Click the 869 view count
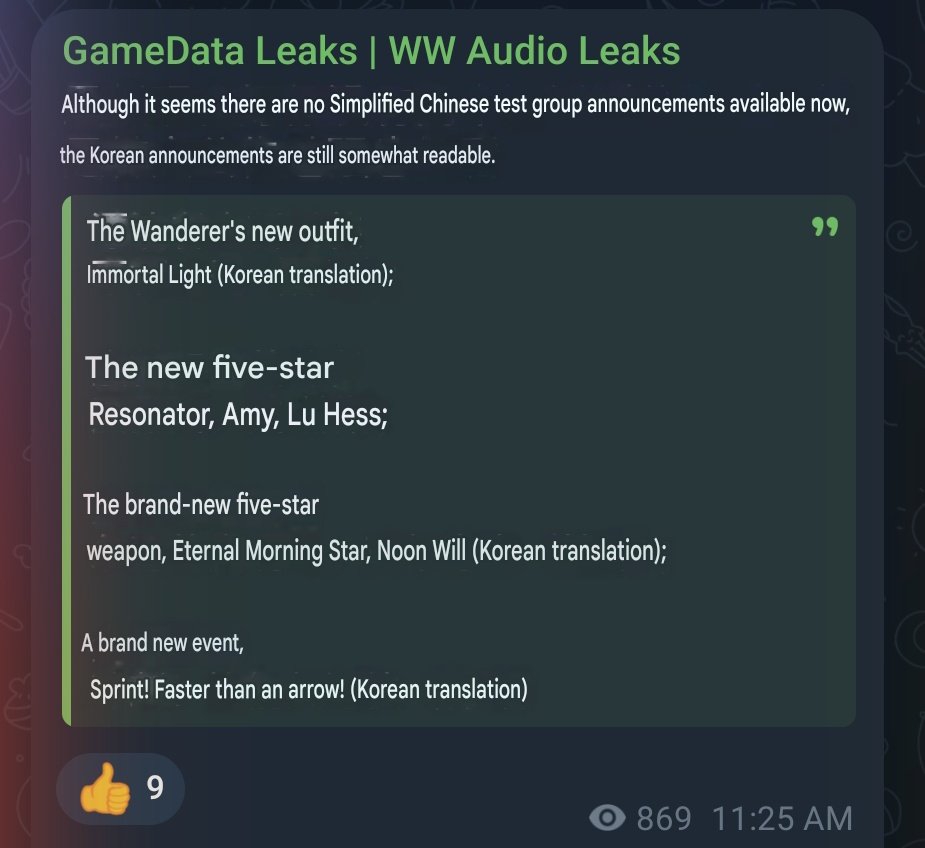 [664, 818]
